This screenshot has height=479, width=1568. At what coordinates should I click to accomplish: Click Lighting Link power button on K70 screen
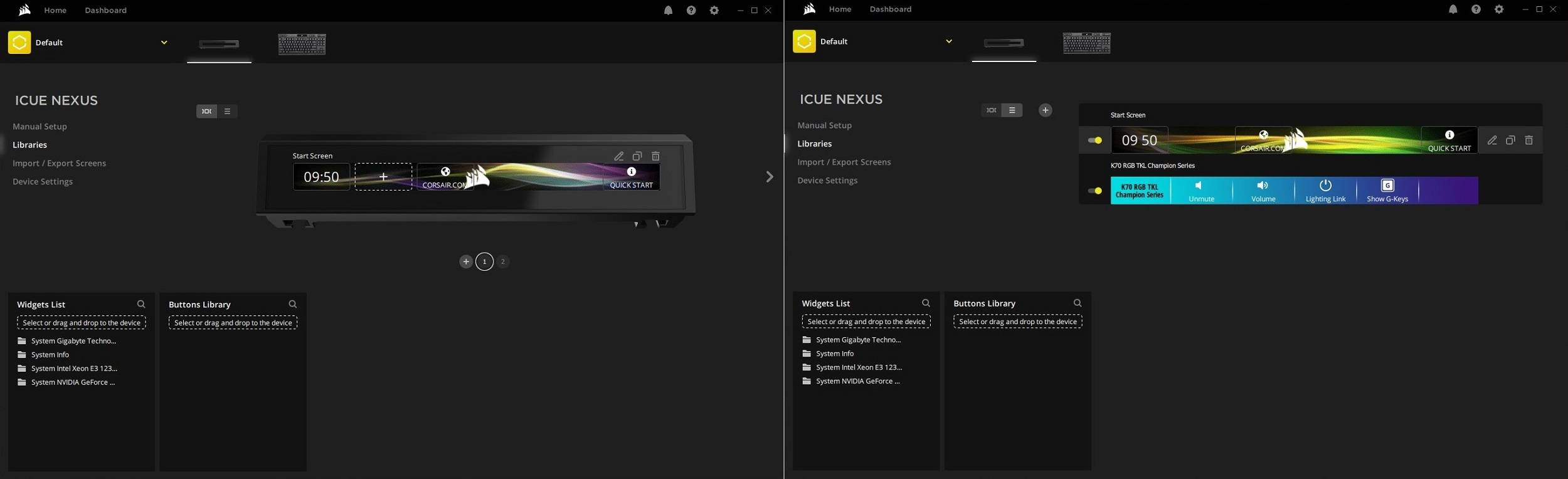pos(1325,191)
